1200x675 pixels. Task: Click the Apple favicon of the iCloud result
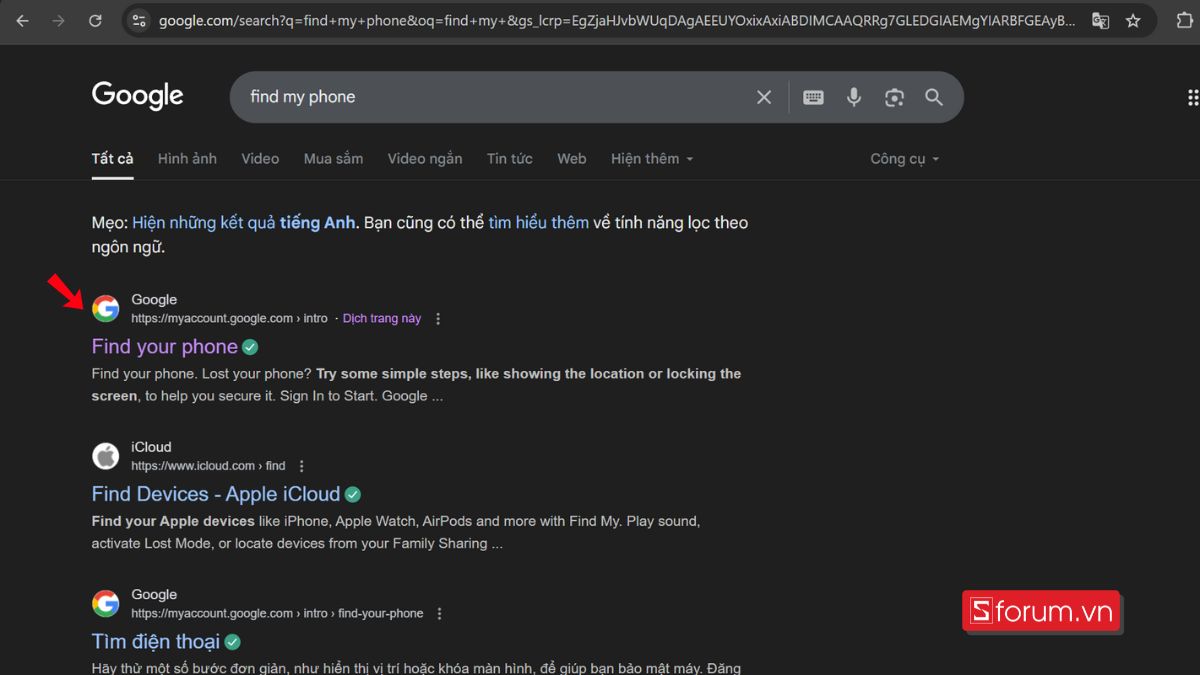coord(106,456)
